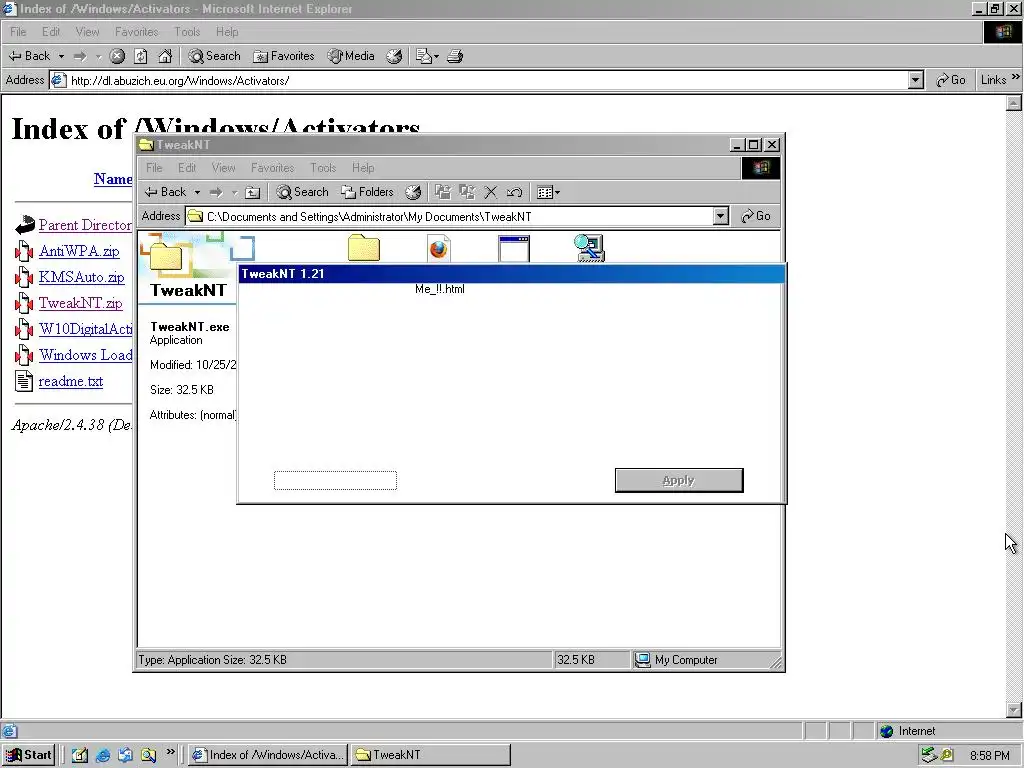Click the readme.txt text file icon
The image size is (1024, 768).
tap(24, 381)
